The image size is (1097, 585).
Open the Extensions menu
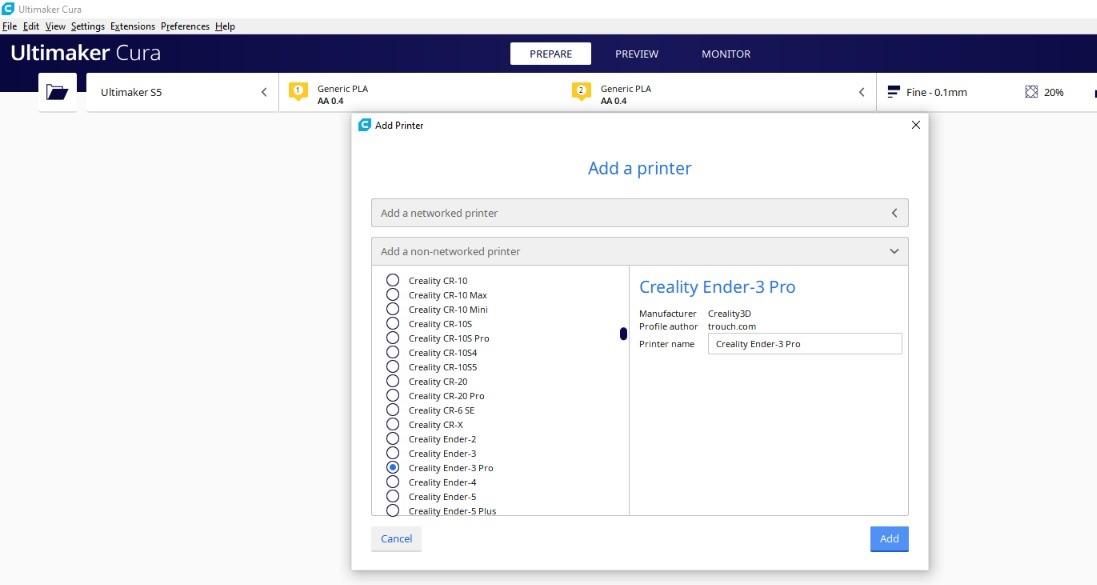click(132, 26)
